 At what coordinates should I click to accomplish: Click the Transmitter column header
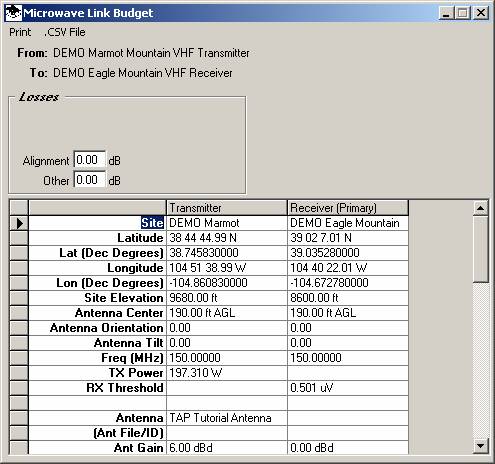227,208
